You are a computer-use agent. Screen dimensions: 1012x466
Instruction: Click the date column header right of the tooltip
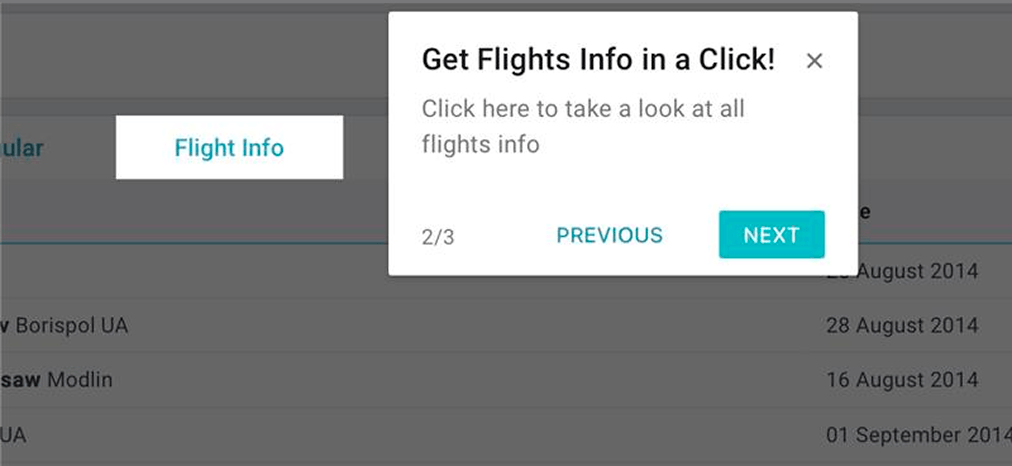(864, 212)
